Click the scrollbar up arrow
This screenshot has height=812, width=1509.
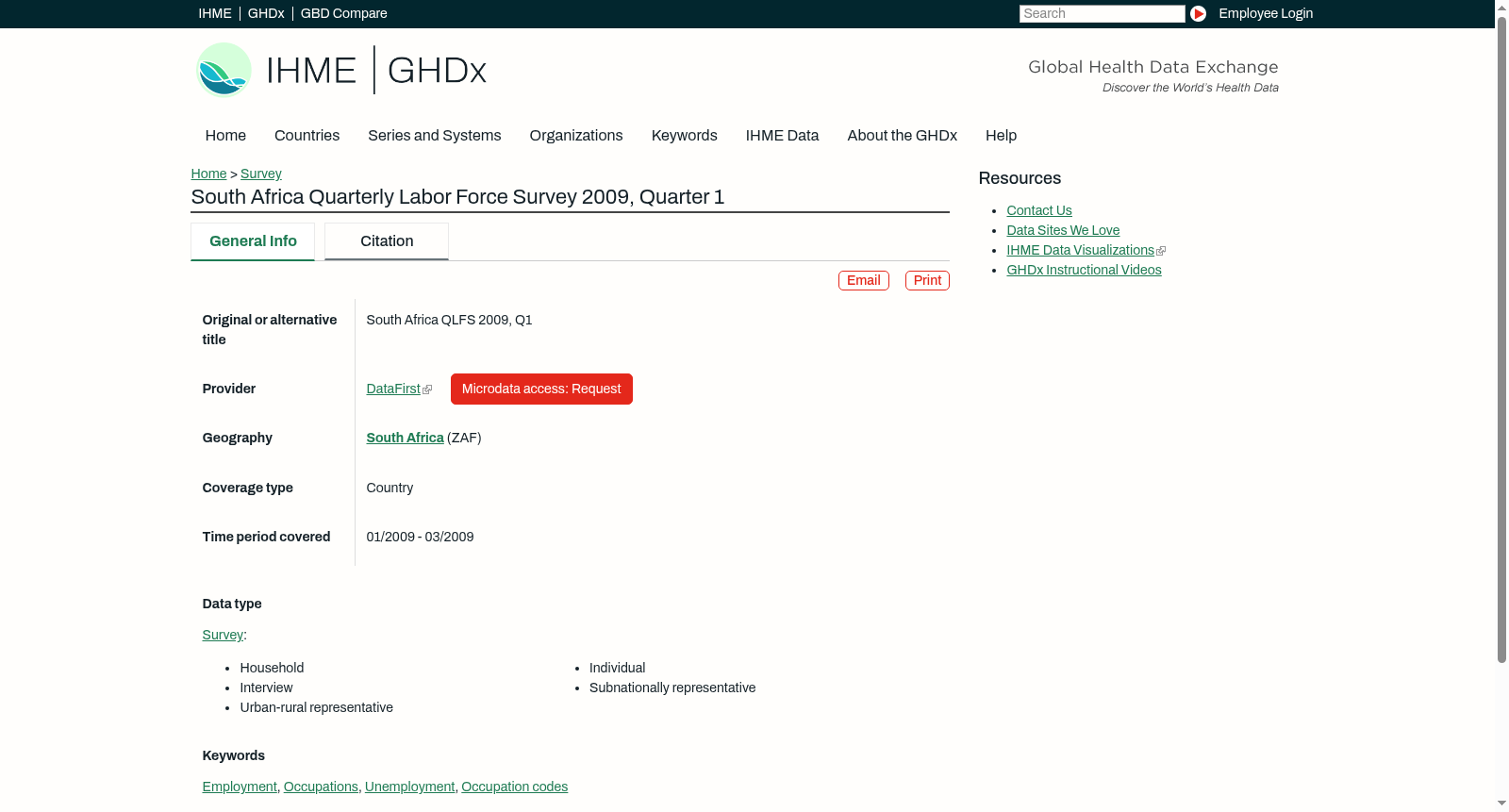click(x=1501, y=8)
